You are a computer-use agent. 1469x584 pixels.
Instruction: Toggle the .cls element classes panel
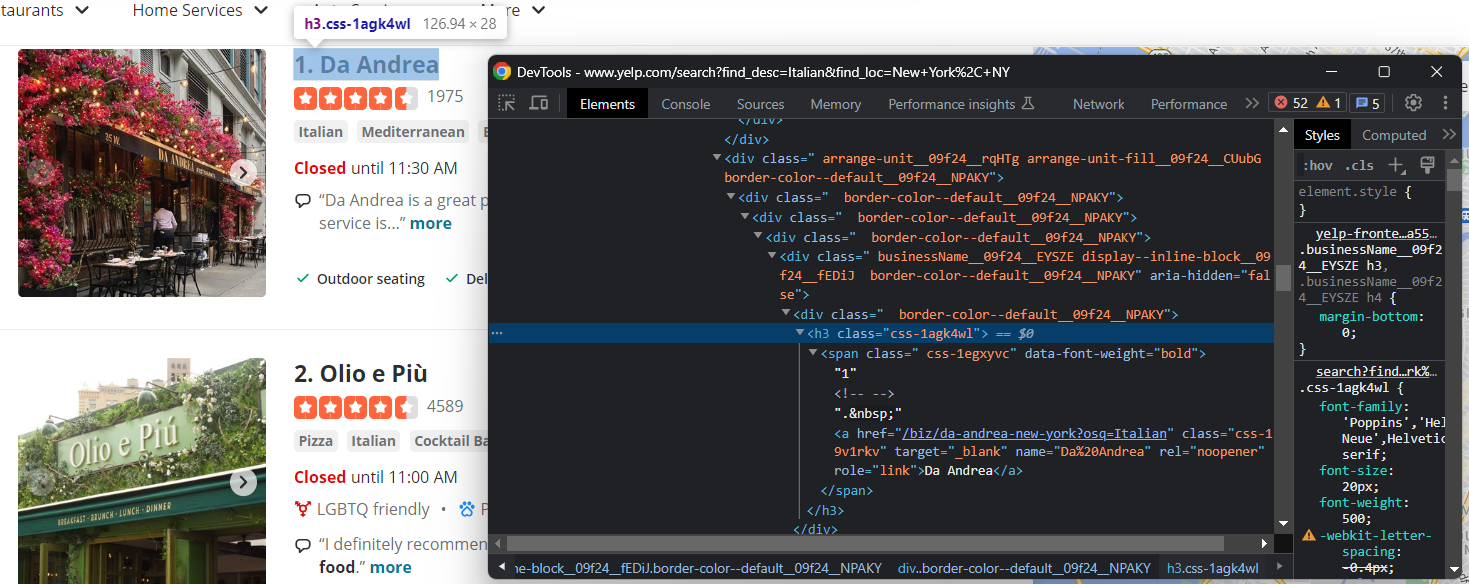click(1359, 166)
